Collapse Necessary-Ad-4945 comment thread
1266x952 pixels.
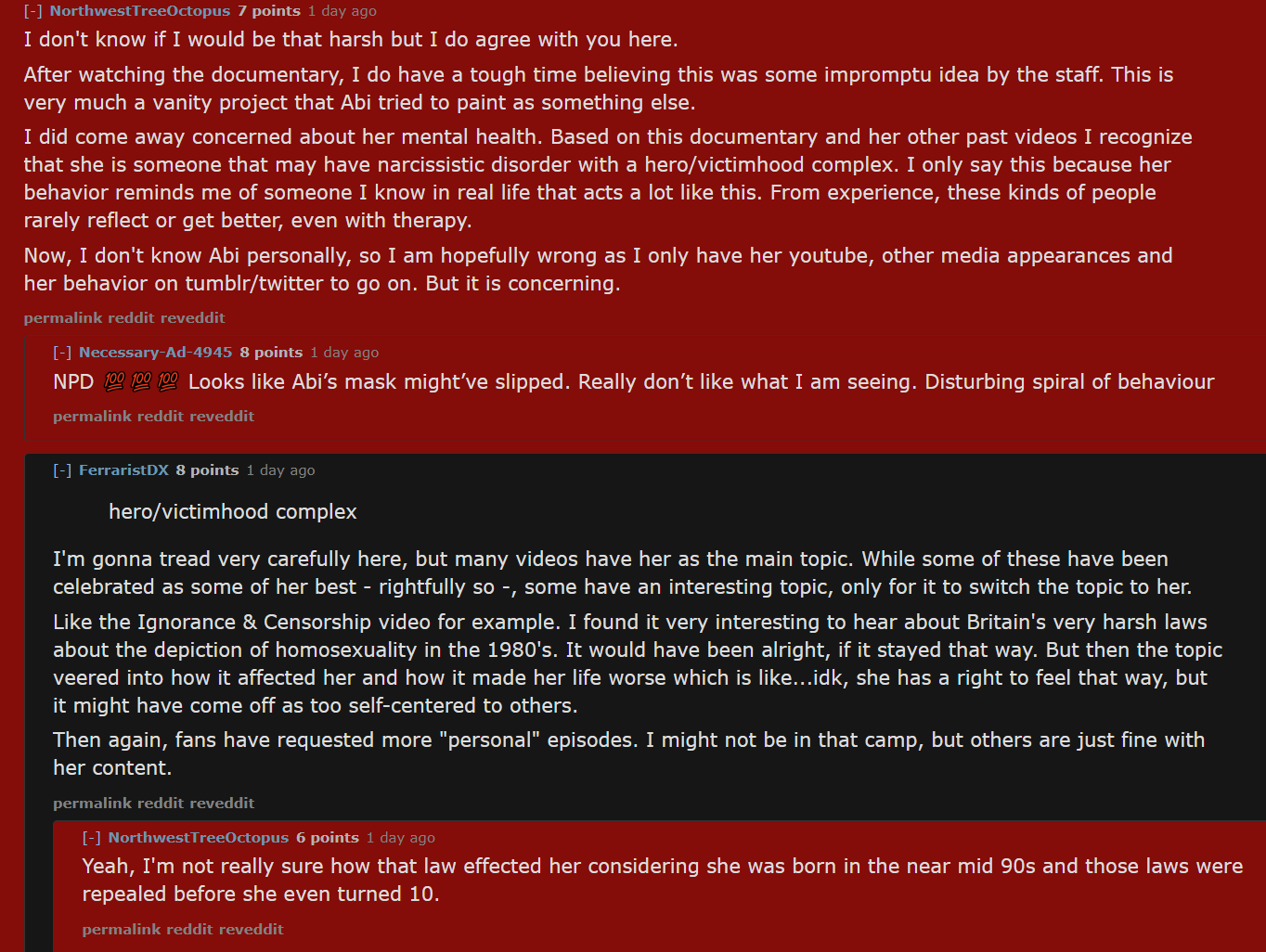[x=62, y=353]
